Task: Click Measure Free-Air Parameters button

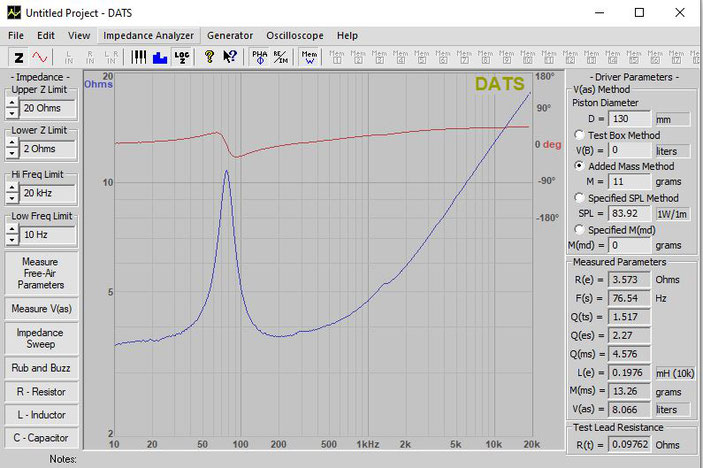Action: pos(41,273)
